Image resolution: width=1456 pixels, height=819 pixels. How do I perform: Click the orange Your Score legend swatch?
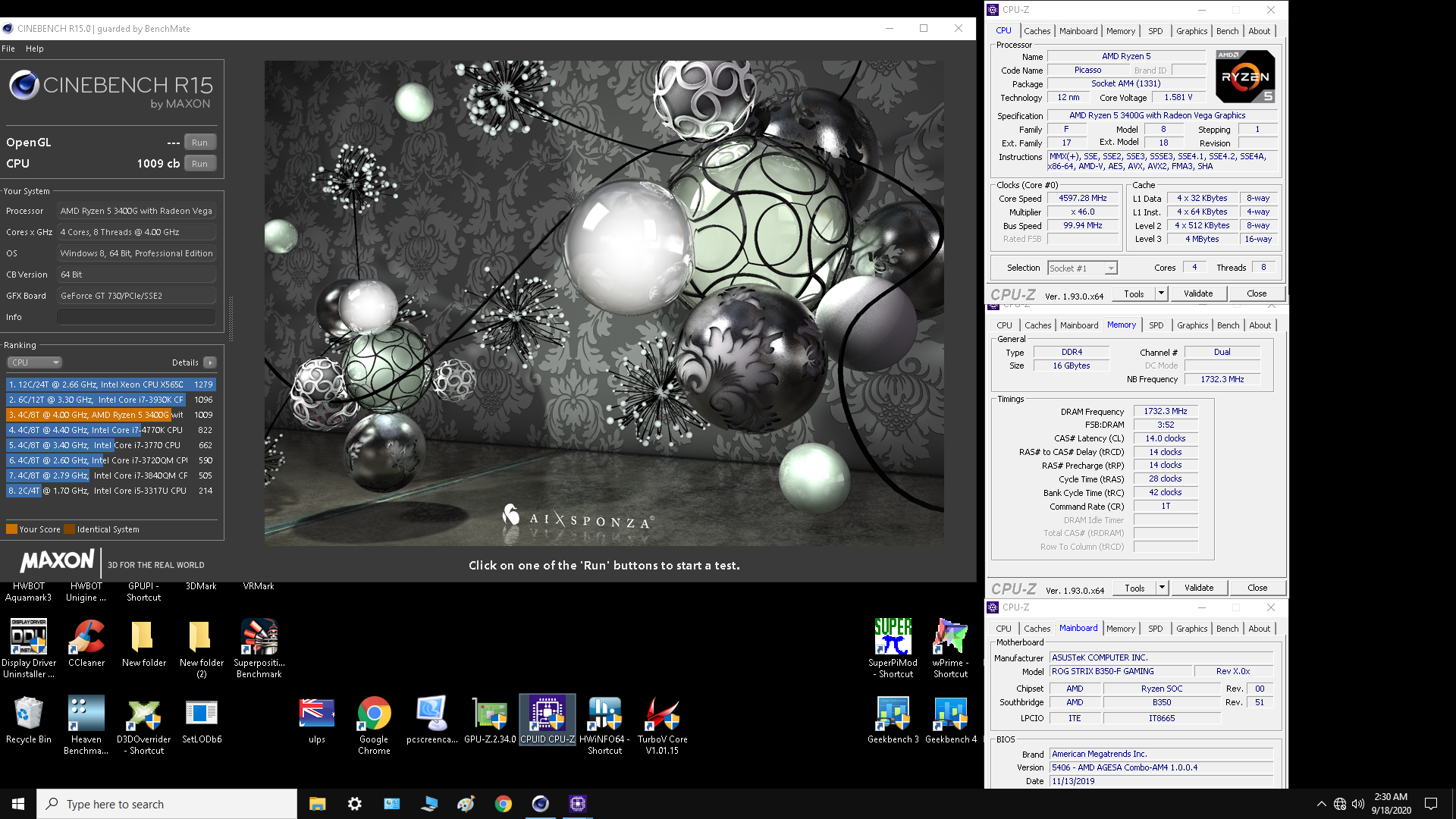pyautogui.click(x=11, y=529)
